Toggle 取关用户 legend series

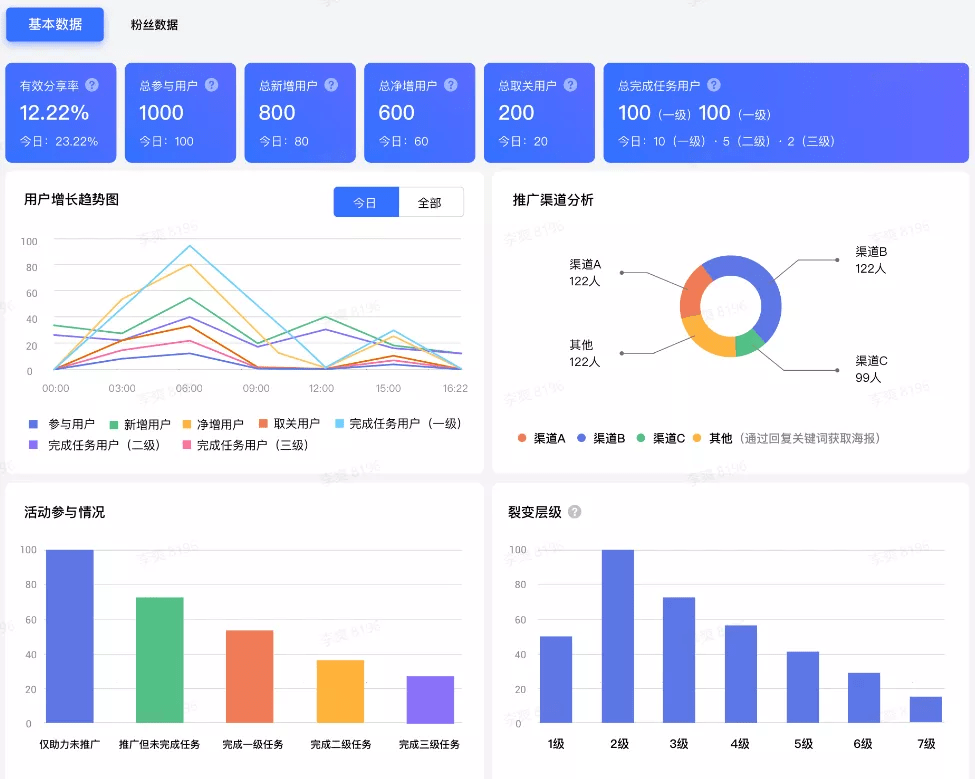(x=288, y=424)
